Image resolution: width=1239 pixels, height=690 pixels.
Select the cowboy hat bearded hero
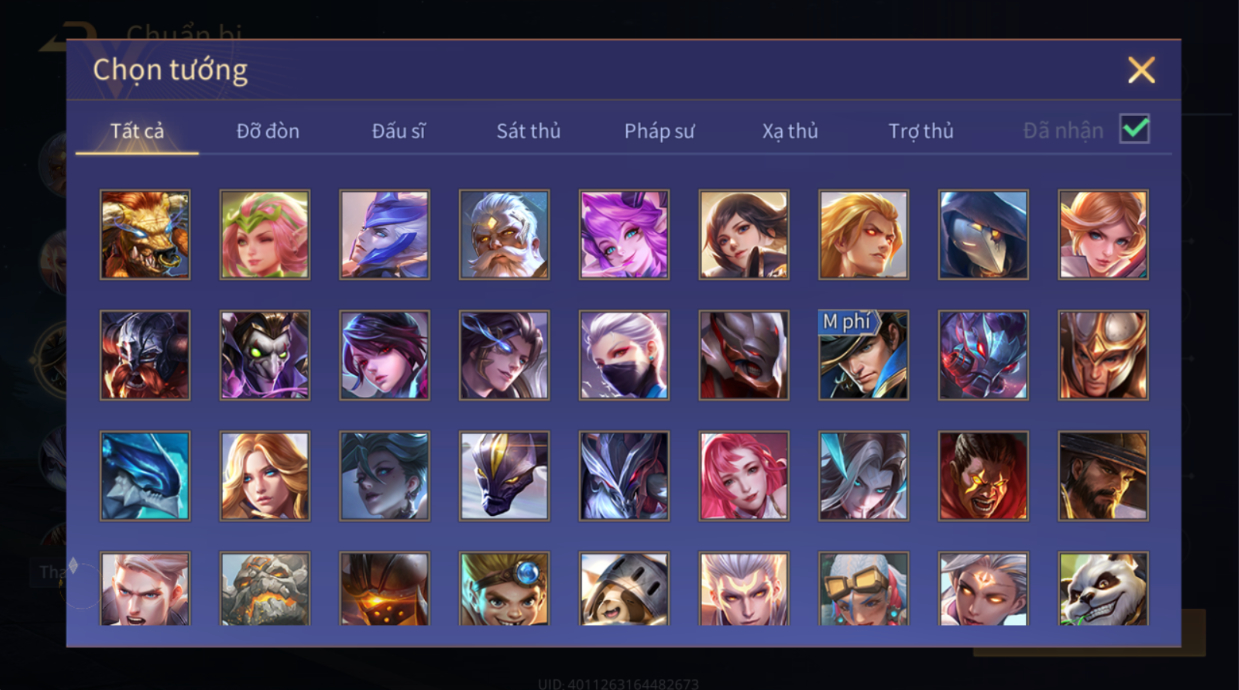1103,476
